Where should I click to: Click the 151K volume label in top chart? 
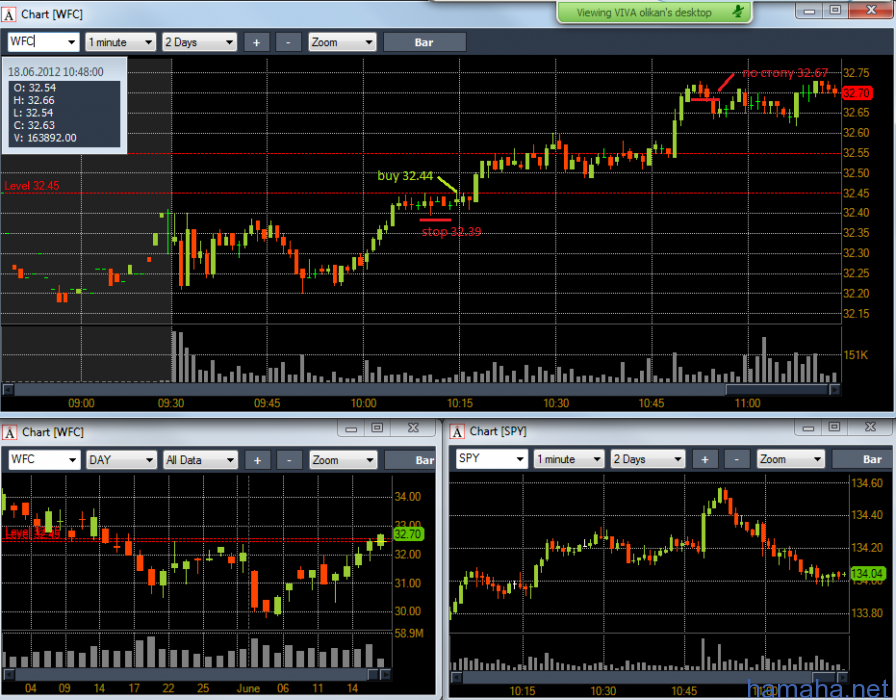(x=855, y=355)
